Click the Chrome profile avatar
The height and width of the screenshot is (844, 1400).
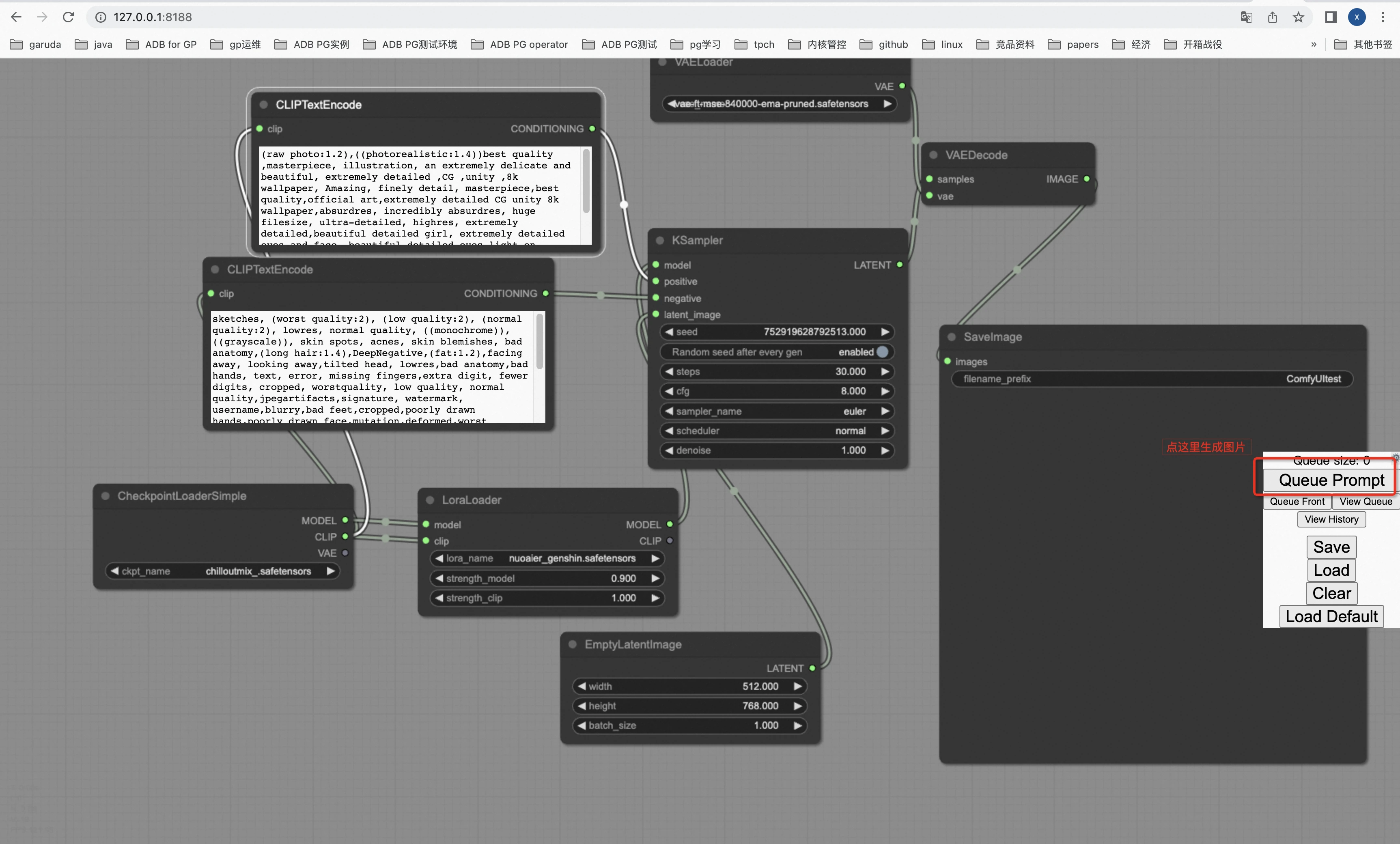pyautogui.click(x=1357, y=17)
